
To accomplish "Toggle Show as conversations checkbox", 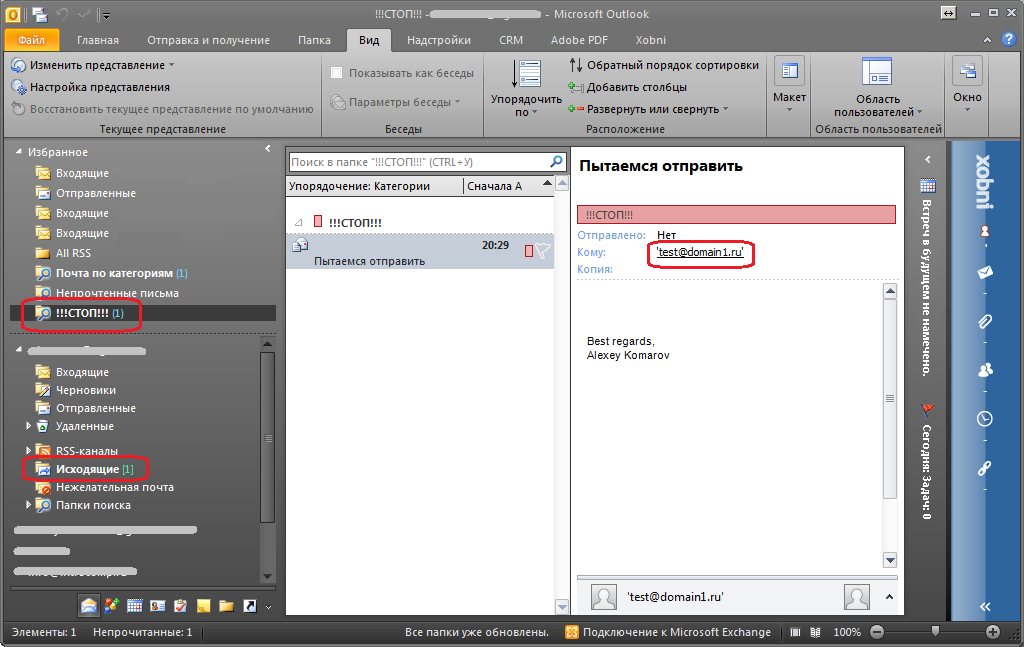I will pos(336,72).
